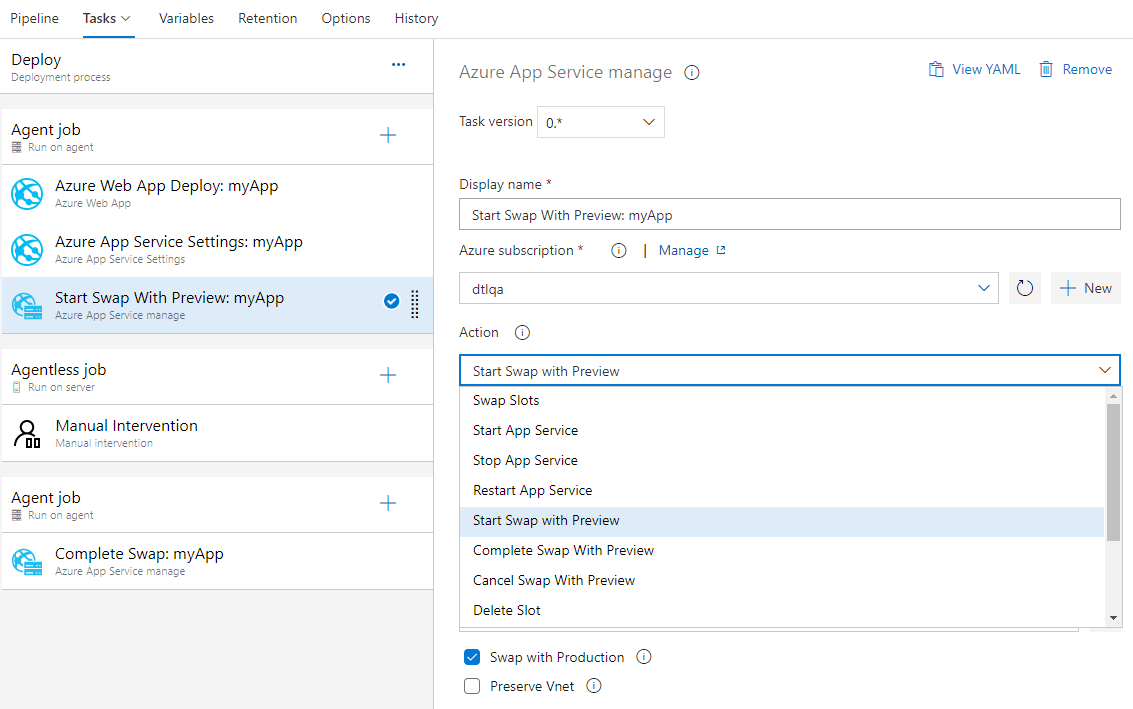Screen dimensions: 1133x709
Task: Click the plus icon on Agent job
Action: pyautogui.click(x=388, y=135)
